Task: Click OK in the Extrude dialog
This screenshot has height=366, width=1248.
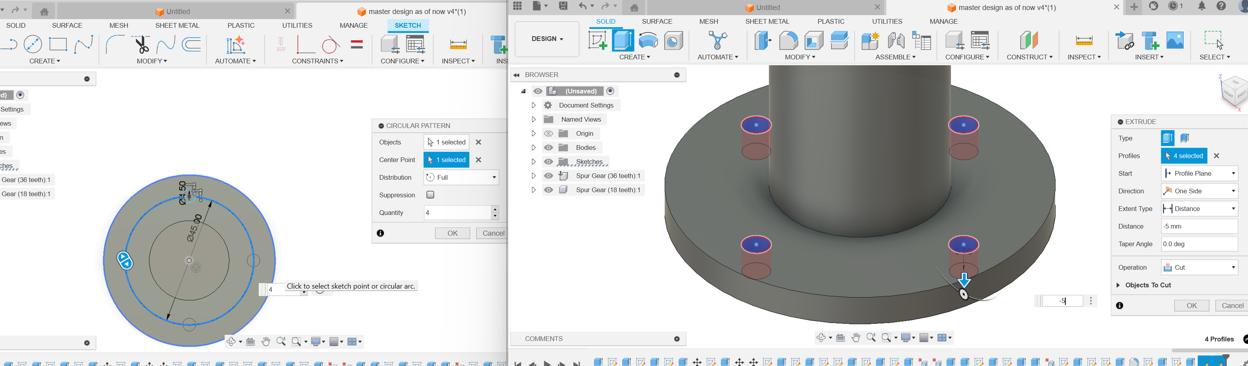Action: click(x=1191, y=305)
